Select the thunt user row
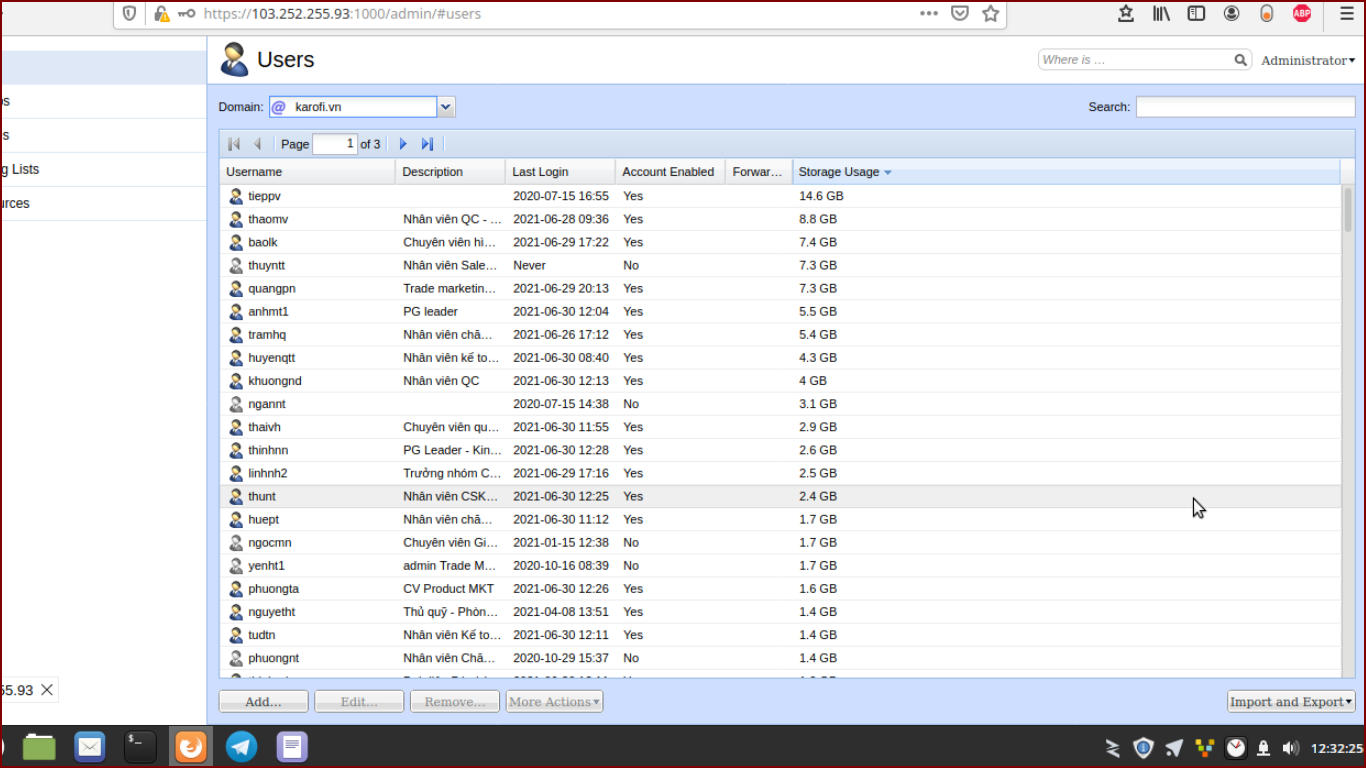 point(780,496)
